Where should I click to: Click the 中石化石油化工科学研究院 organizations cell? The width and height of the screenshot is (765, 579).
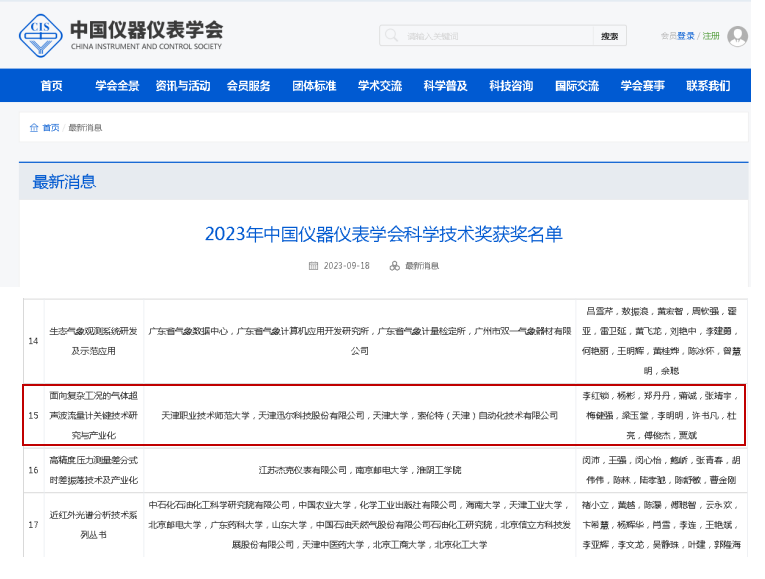pos(360,525)
